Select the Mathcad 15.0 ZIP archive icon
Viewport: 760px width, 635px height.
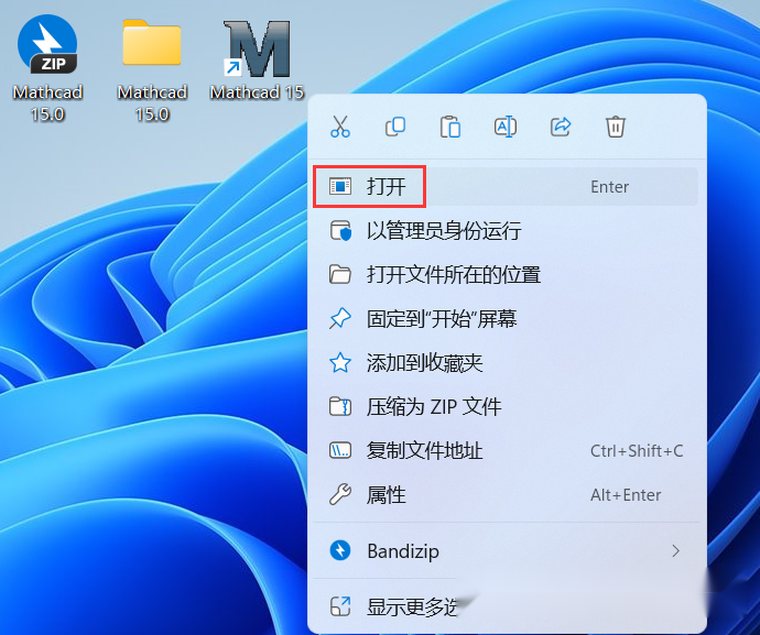click(47, 50)
